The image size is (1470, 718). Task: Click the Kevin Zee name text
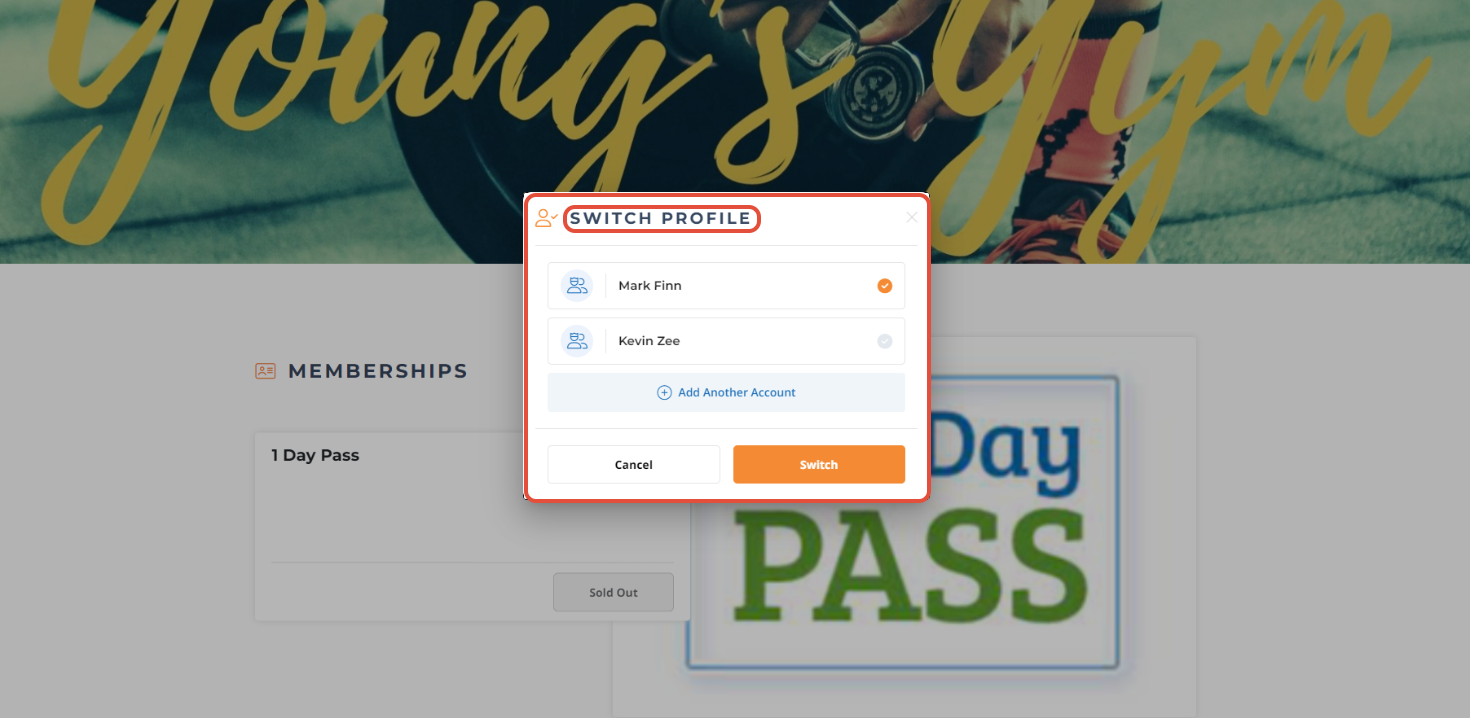coord(649,341)
